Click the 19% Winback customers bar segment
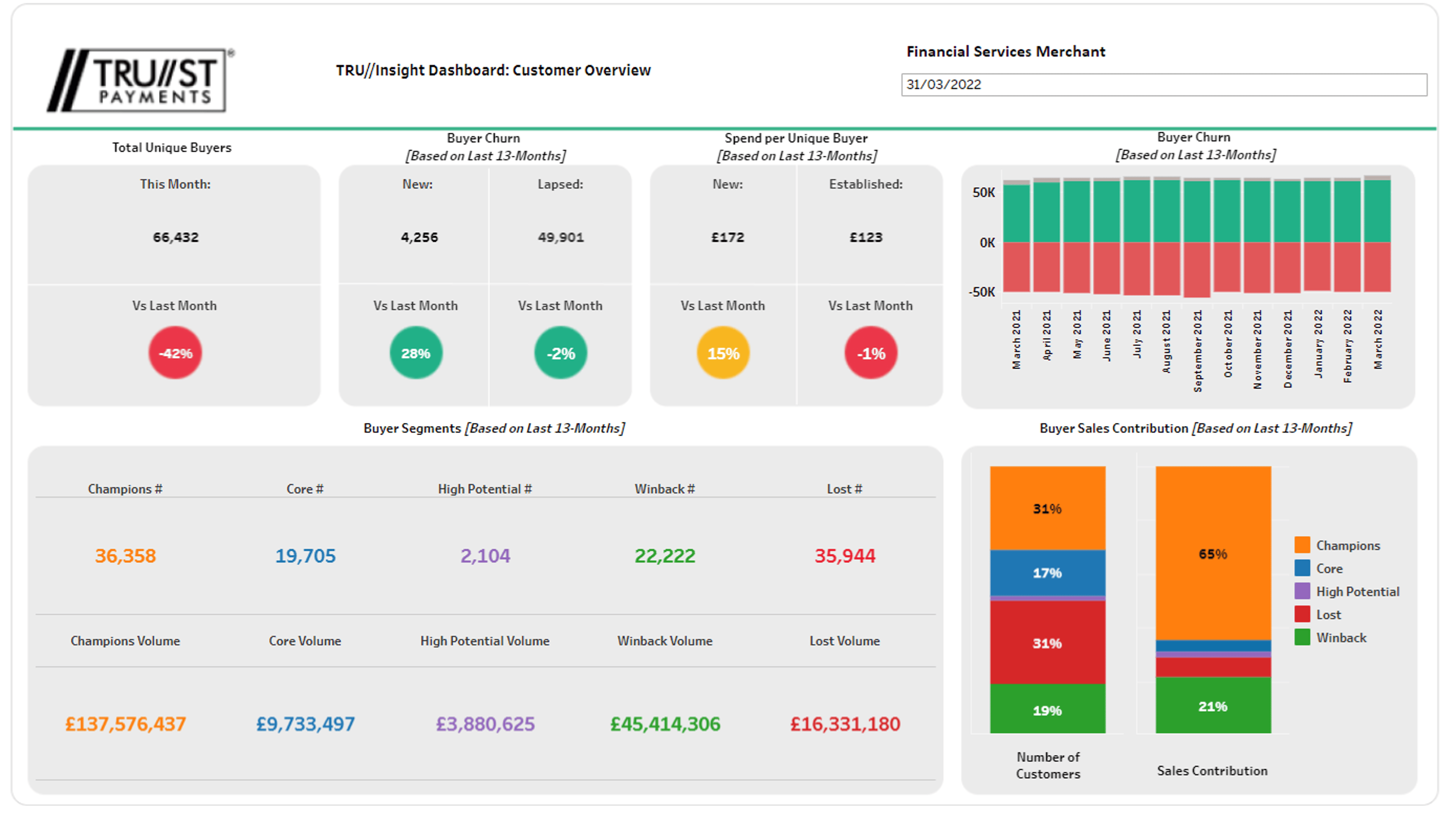The width and height of the screenshot is (1456, 814). click(x=1047, y=710)
